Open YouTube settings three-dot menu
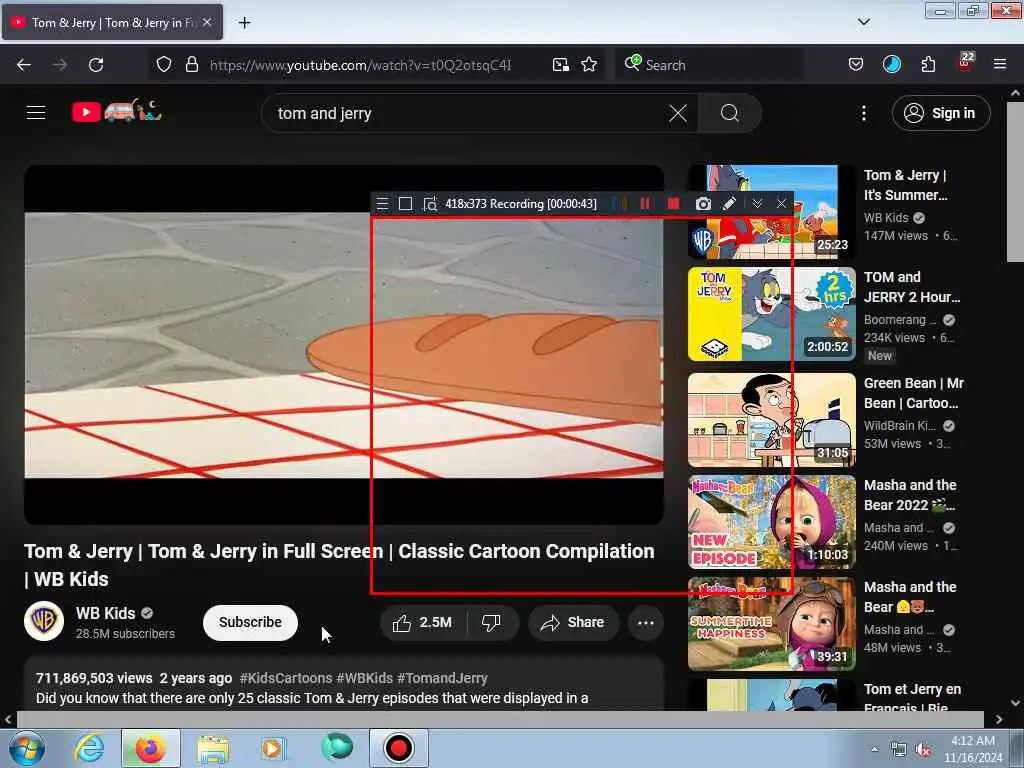 [863, 114]
